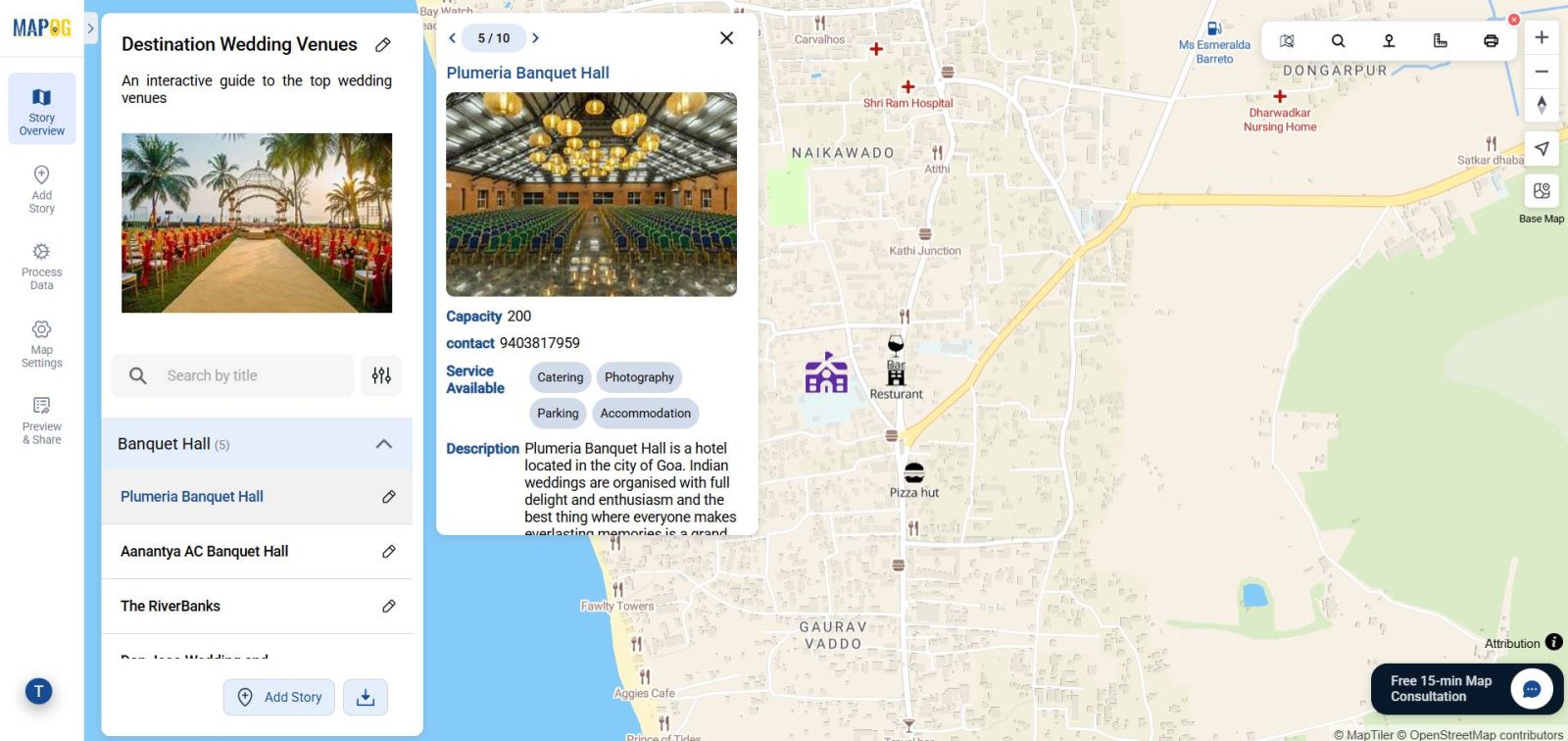Print the map
The width and height of the screenshot is (1568, 741).
coord(1491,41)
